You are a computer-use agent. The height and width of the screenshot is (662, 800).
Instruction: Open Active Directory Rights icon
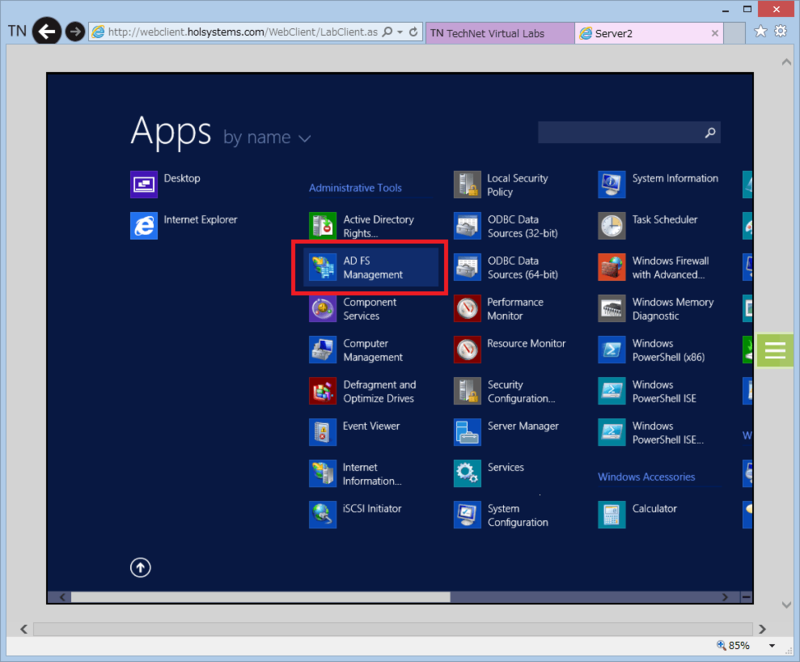tap(322, 225)
